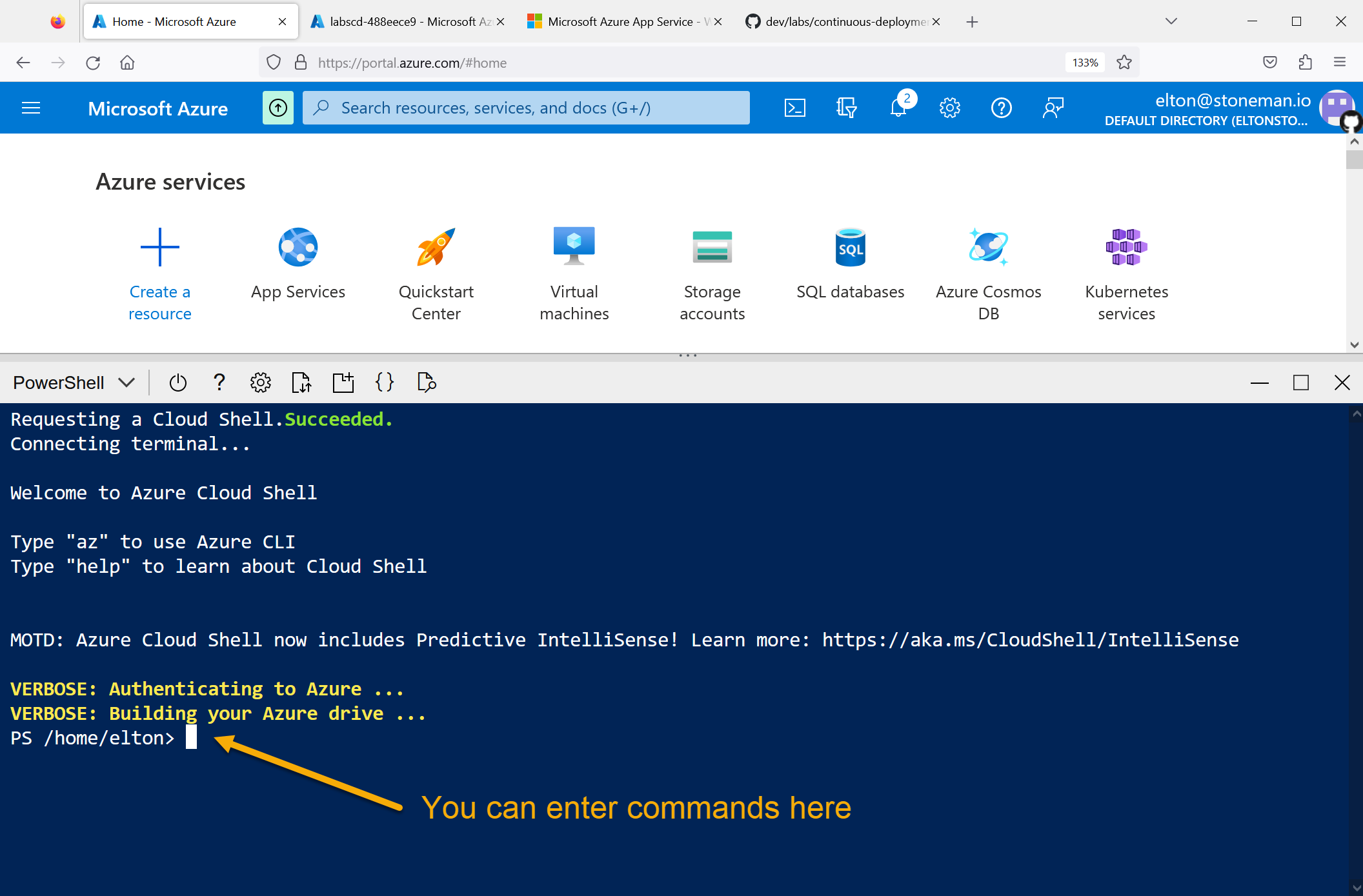This screenshot has width=1363, height=896.
Task: Click the padlock site info icon
Action: pos(301,63)
